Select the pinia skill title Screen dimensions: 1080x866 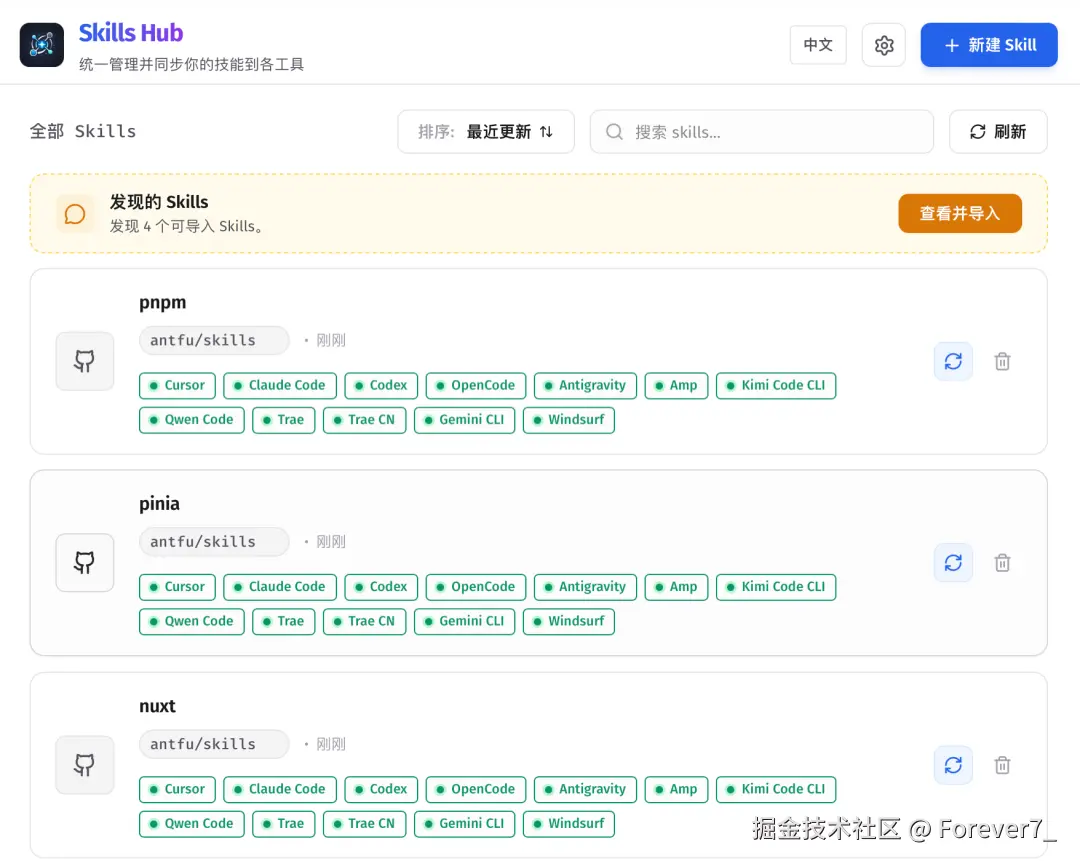coord(159,504)
